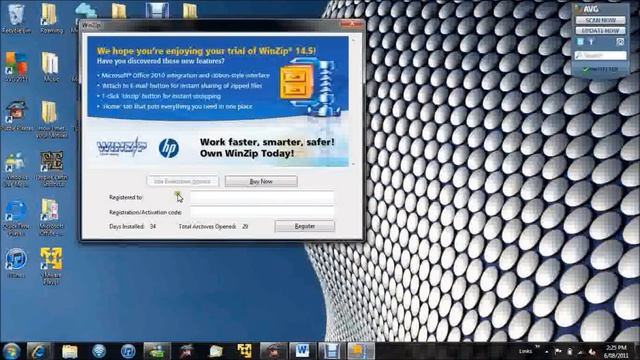Click the AVG logo on the gadget
This screenshot has width=640, height=360.
click(x=588, y=9)
